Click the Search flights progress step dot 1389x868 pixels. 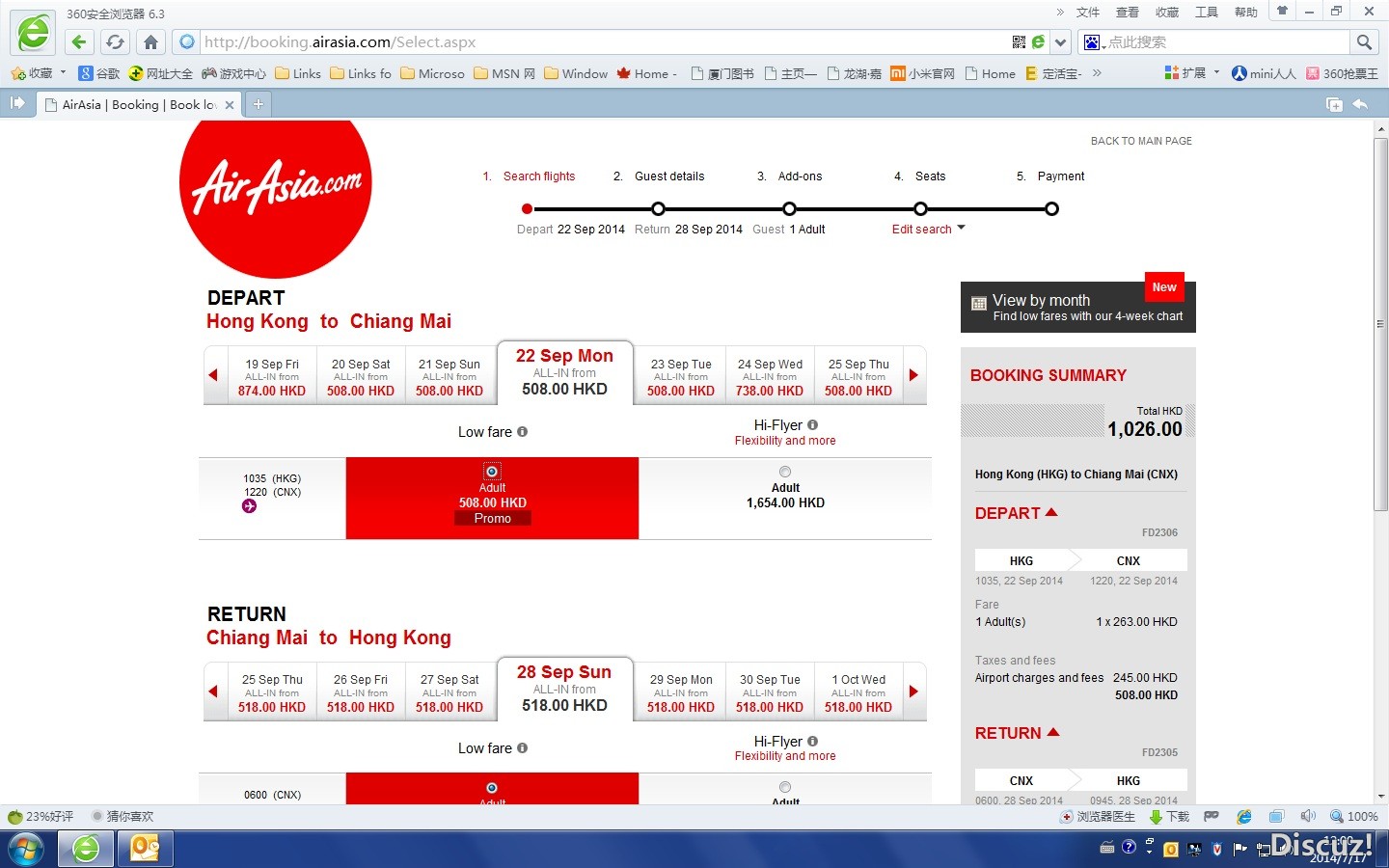(527, 208)
